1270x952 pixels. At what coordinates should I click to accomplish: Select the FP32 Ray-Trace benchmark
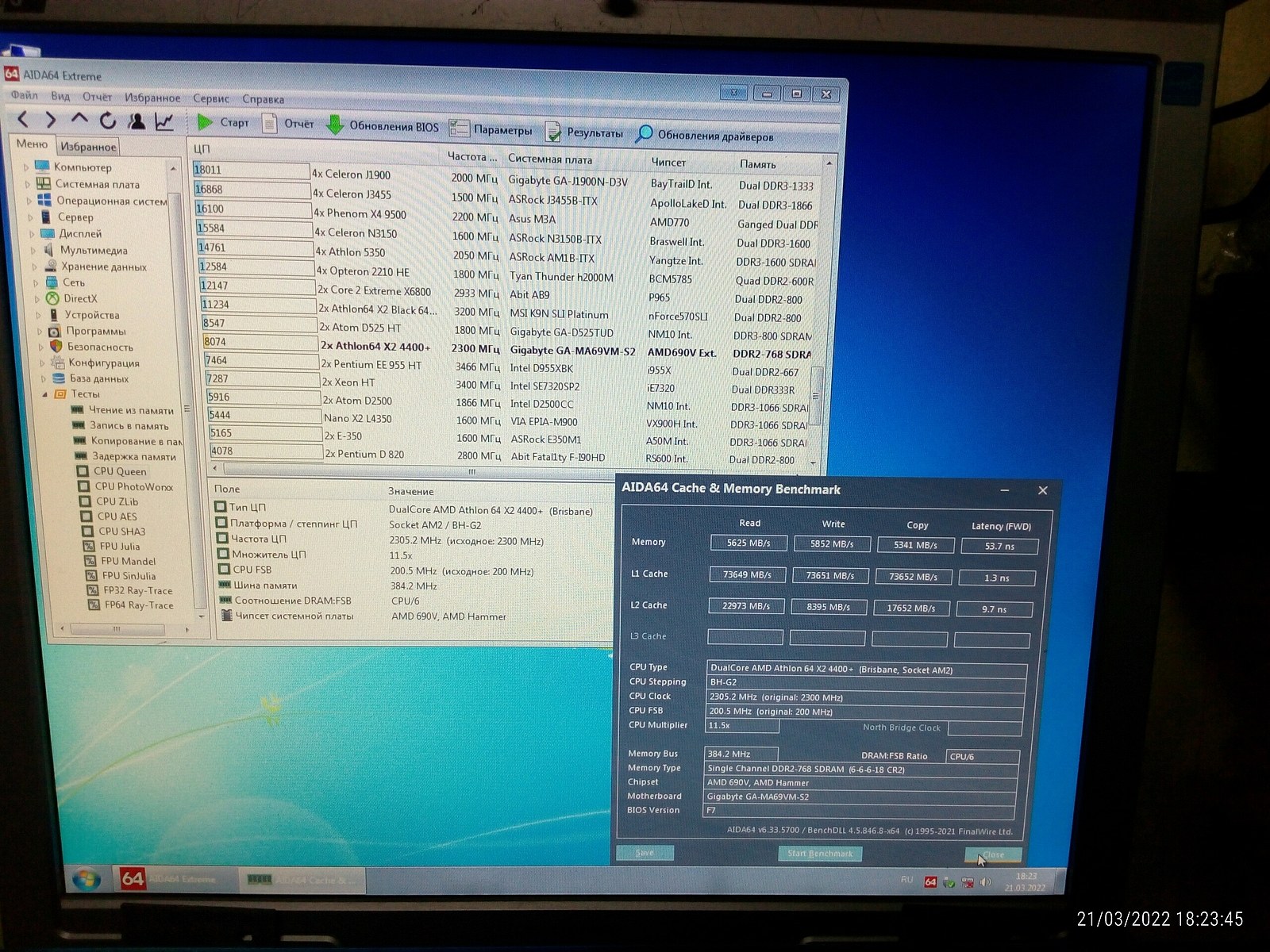pyautogui.click(x=138, y=590)
